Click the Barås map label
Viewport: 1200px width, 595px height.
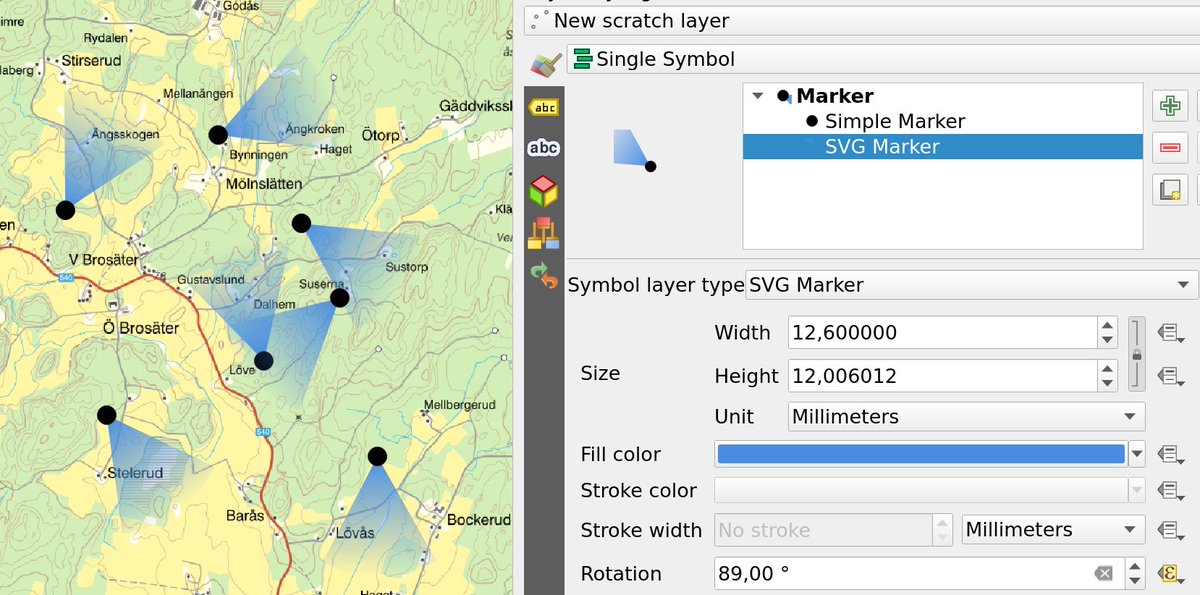246,516
